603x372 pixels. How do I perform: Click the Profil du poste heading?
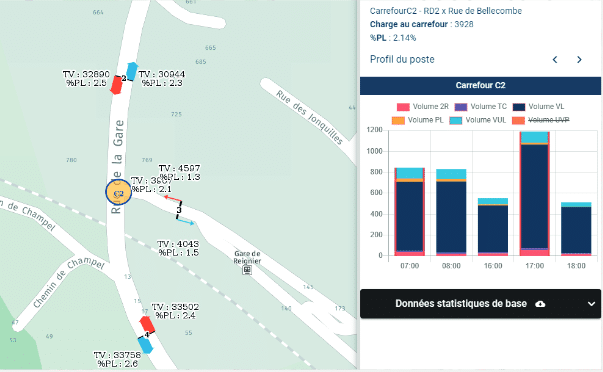click(402, 59)
